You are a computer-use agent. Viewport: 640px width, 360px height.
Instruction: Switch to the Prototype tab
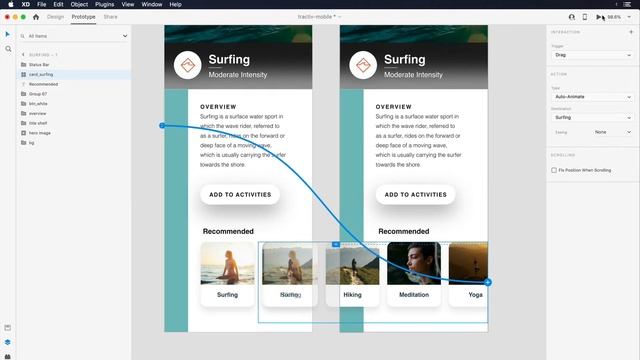[83, 17]
